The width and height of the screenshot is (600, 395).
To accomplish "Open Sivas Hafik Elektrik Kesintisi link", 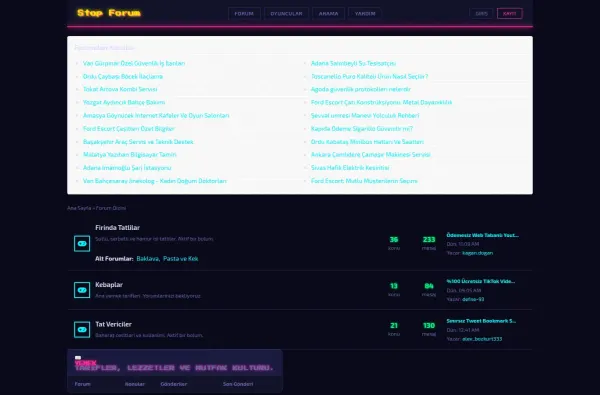I will [x=350, y=168].
